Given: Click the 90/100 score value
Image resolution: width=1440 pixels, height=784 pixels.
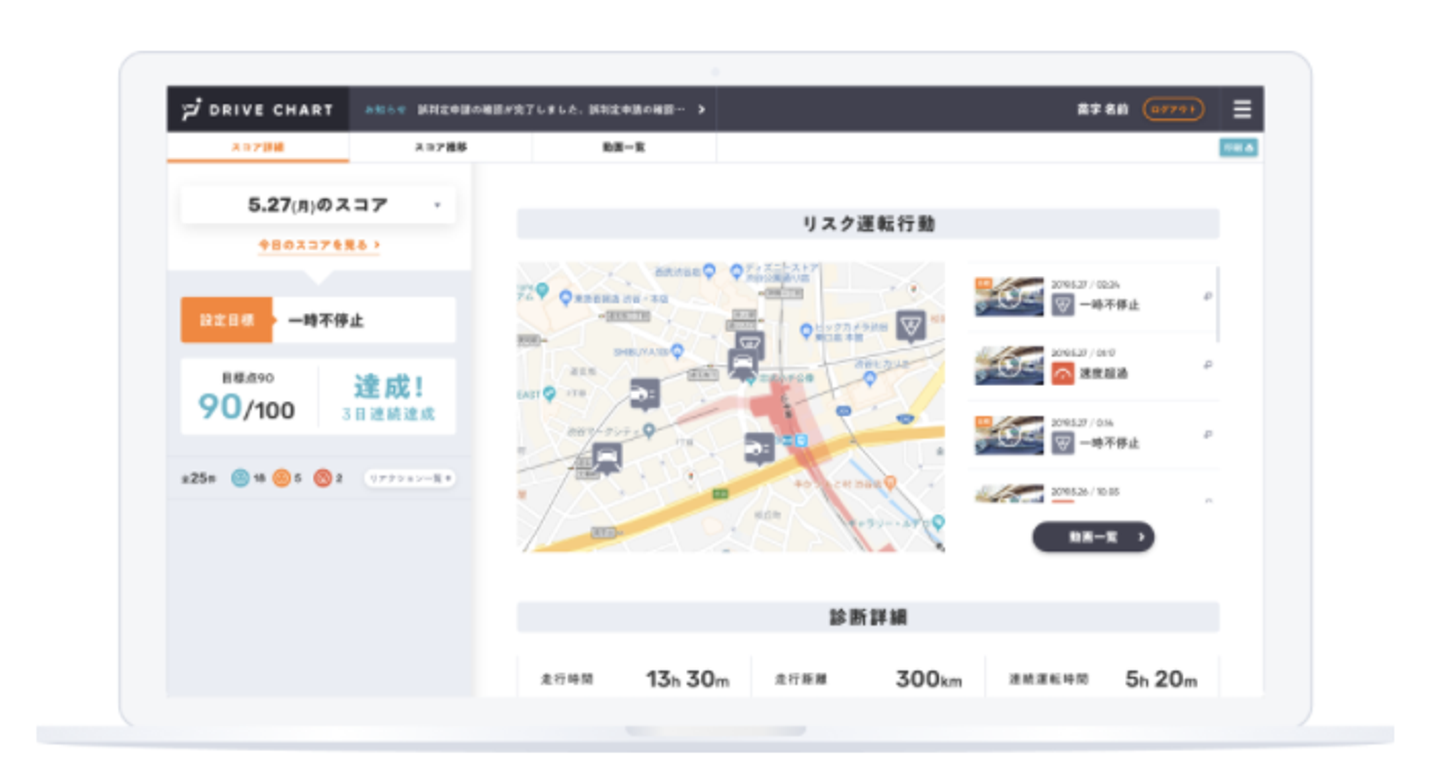Looking at the screenshot, I should click(246, 407).
